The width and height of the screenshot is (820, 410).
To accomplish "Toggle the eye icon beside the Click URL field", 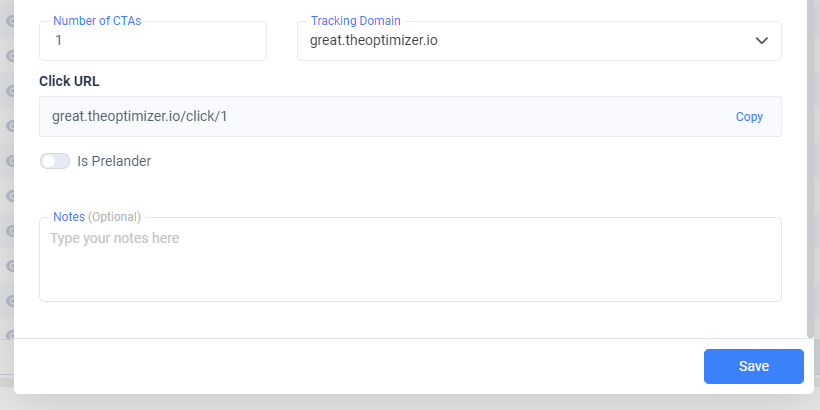I will [9, 126].
